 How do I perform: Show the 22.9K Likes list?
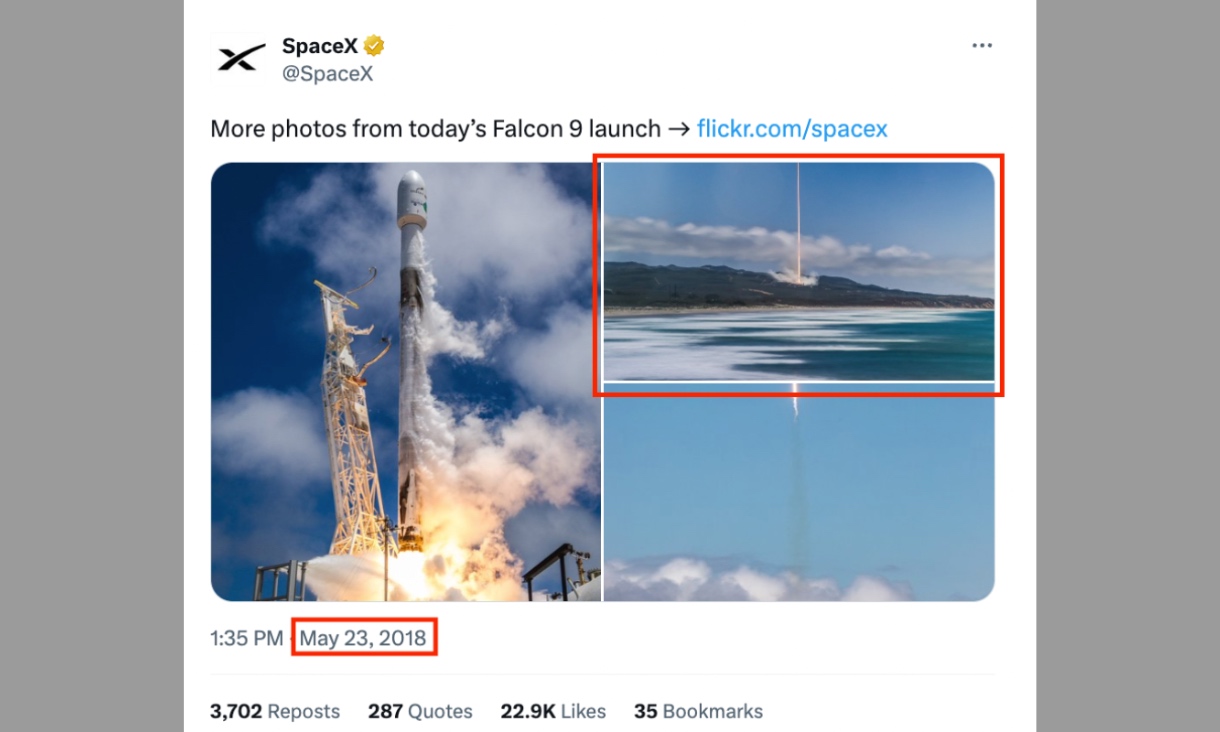tap(553, 712)
